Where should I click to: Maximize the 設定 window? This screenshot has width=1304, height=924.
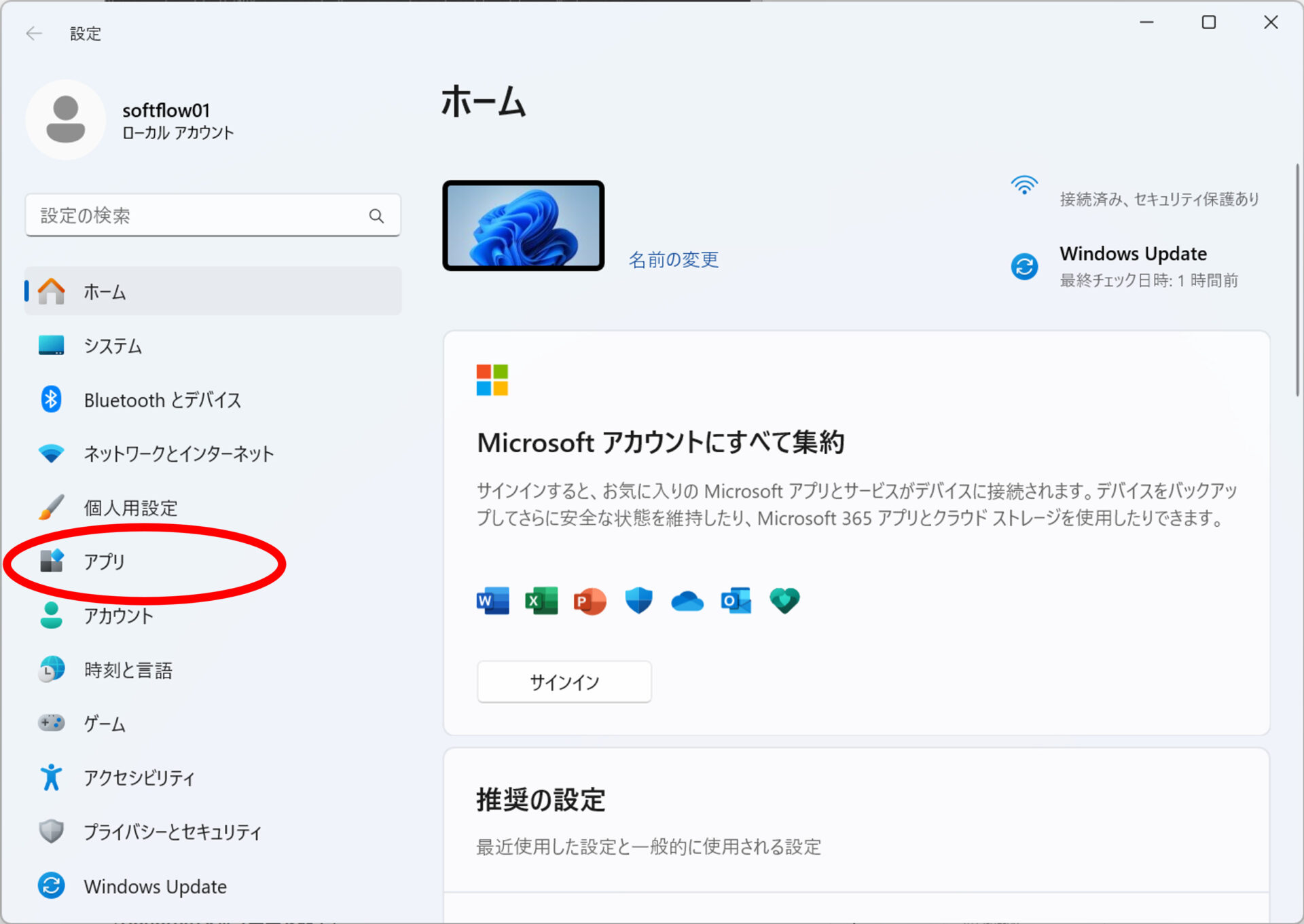click(1208, 22)
